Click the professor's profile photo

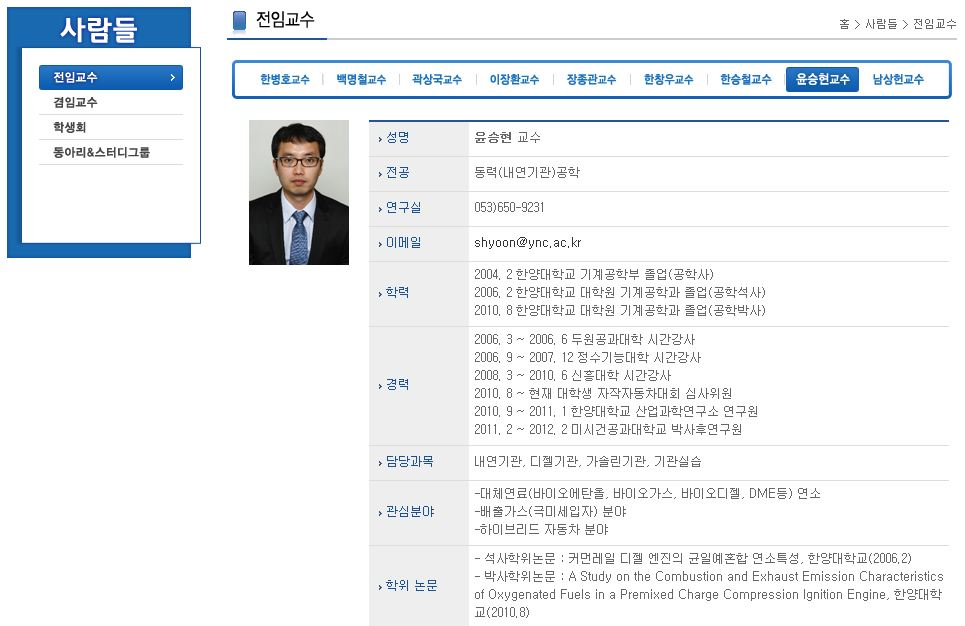pyautogui.click(x=298, y=192)
